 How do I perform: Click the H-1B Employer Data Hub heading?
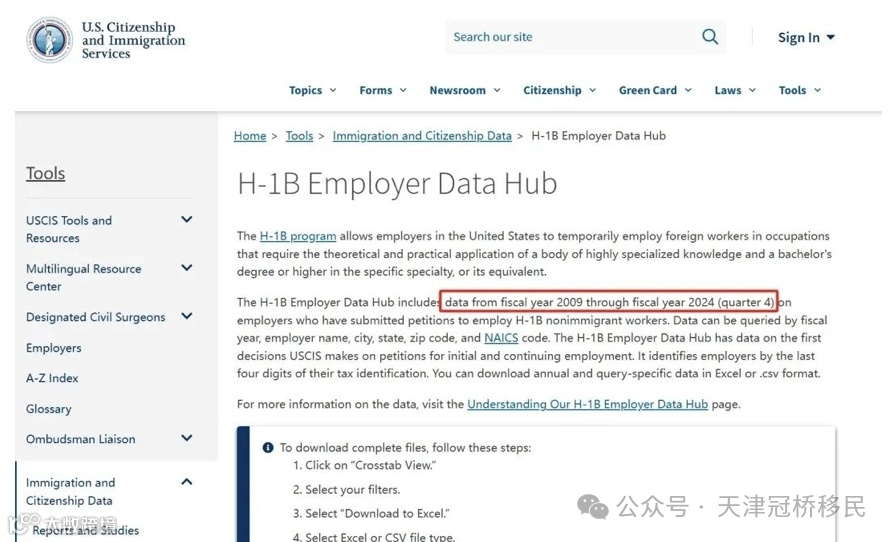pos(397,184)
